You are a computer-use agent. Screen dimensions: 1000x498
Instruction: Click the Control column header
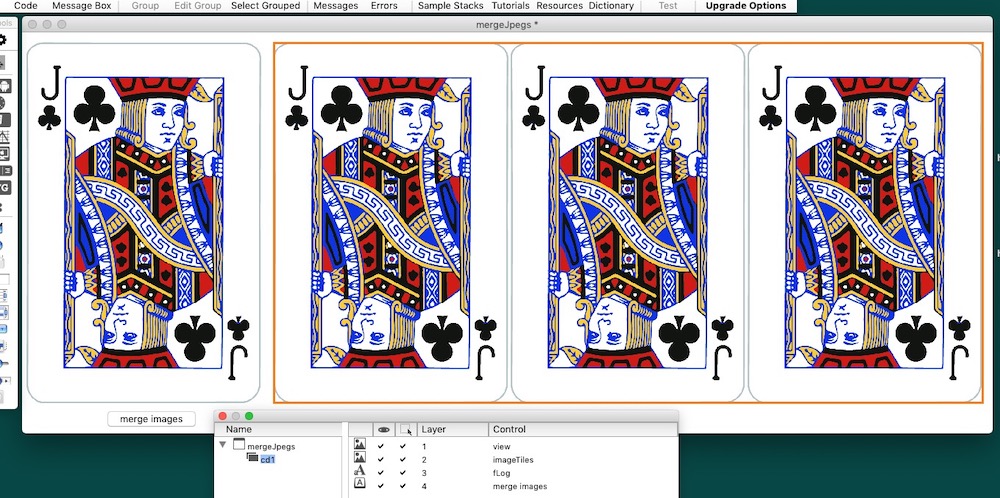point(510,429)
